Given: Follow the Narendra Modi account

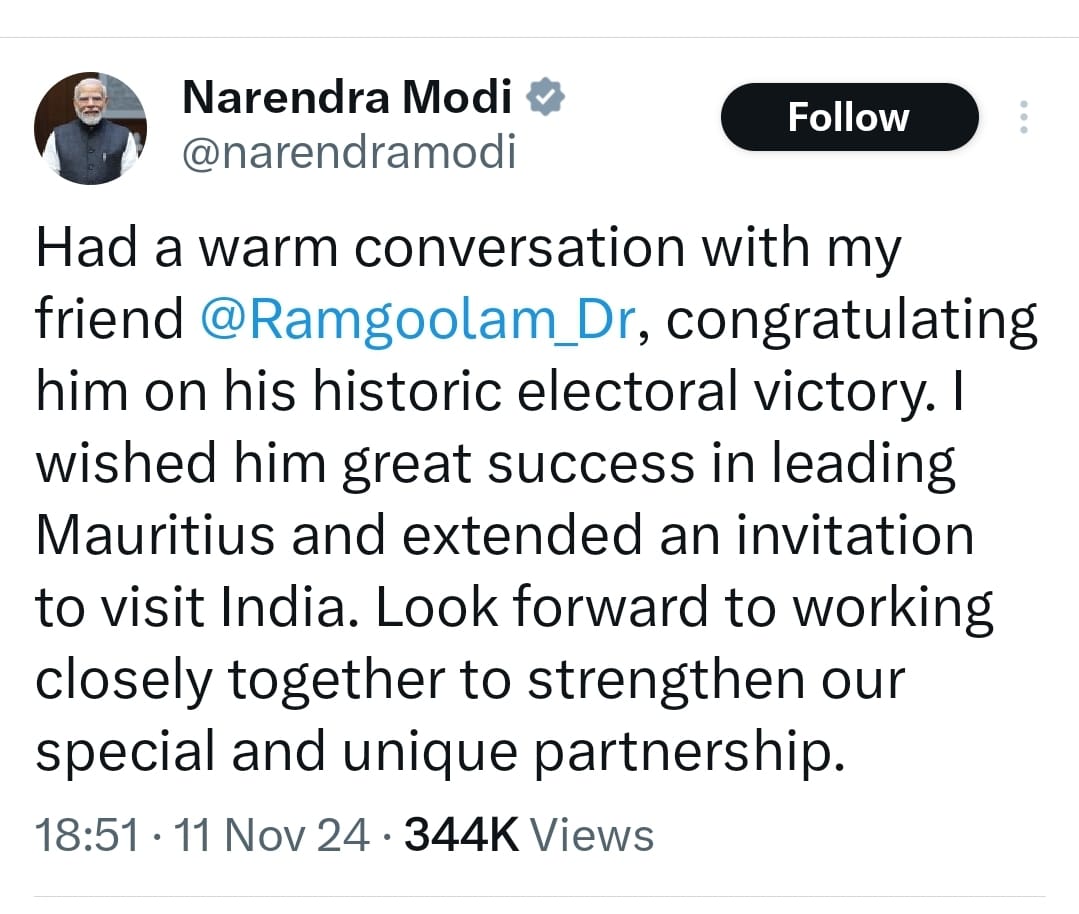Looking at the screenshot, I should [849, 117].
